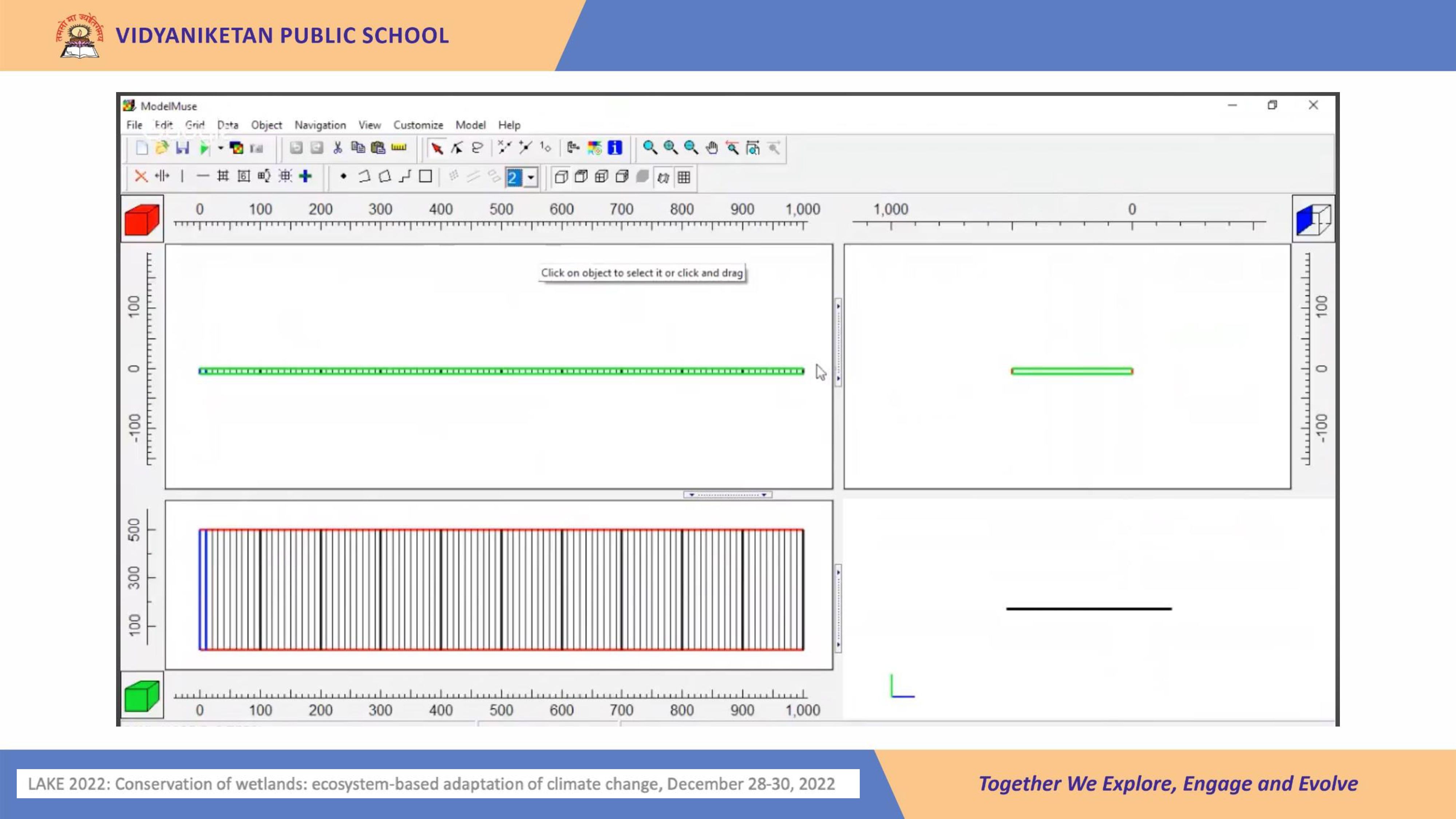Image resolution: width=1456 pixels, height=819 pixels.
Task: Click the create point object tool
Action: 343,177
